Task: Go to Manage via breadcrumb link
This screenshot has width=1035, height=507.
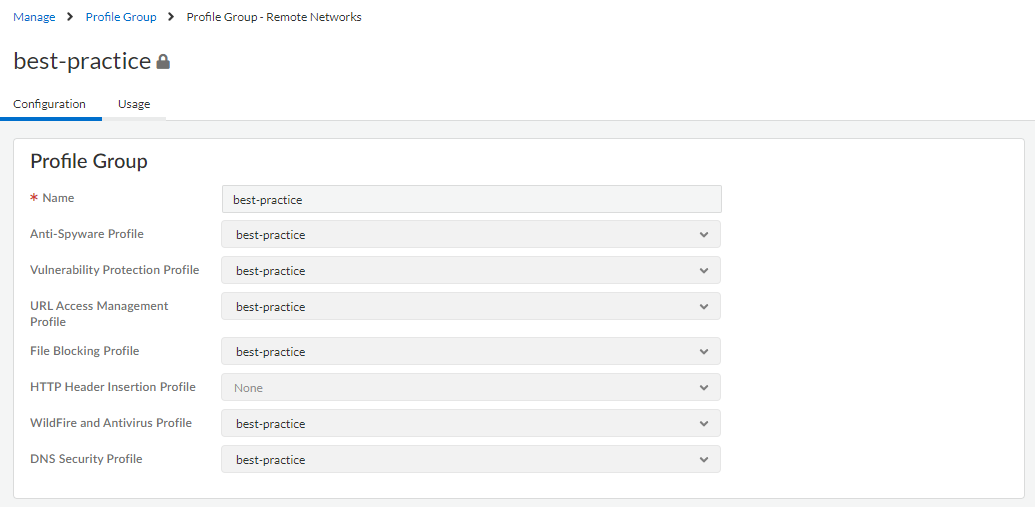Action: point(34,17)
